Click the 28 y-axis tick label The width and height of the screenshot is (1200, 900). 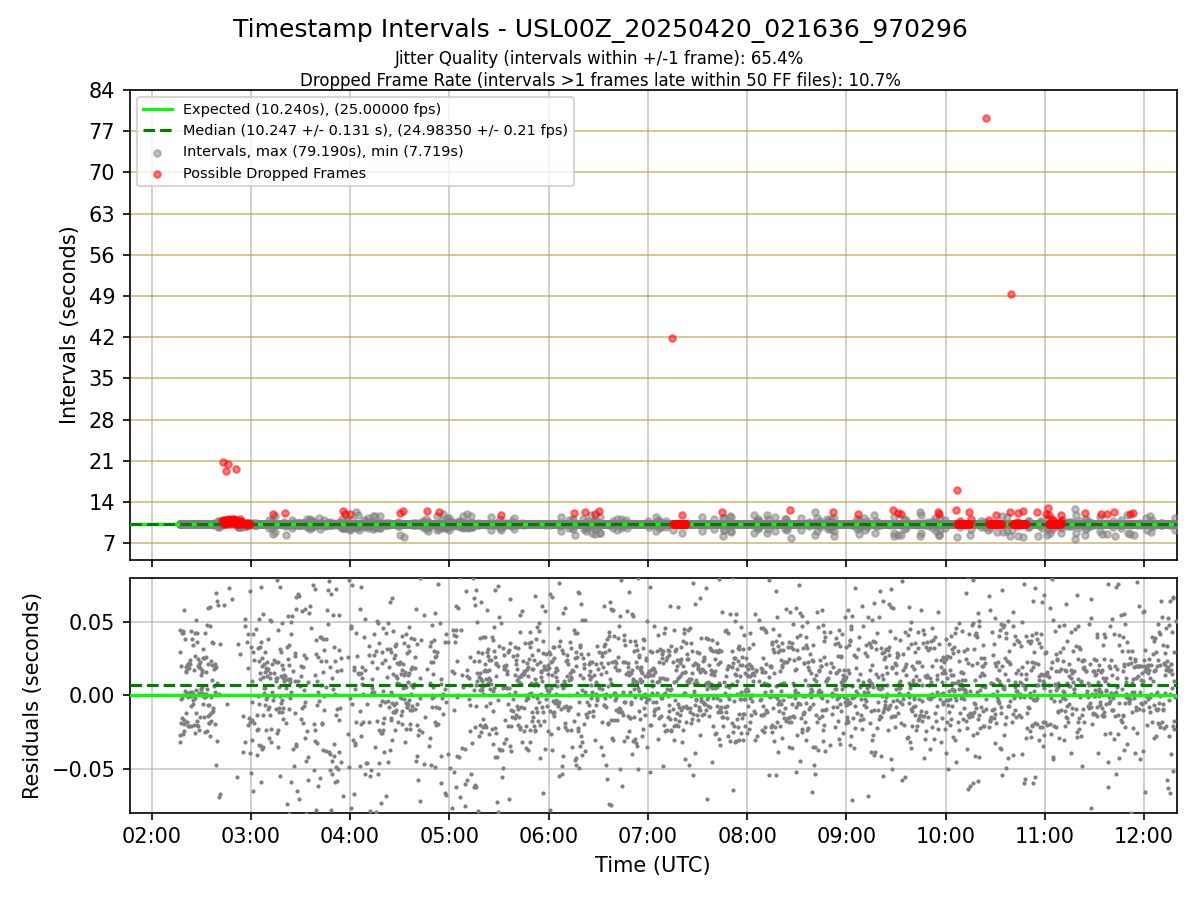coord(103,420)
